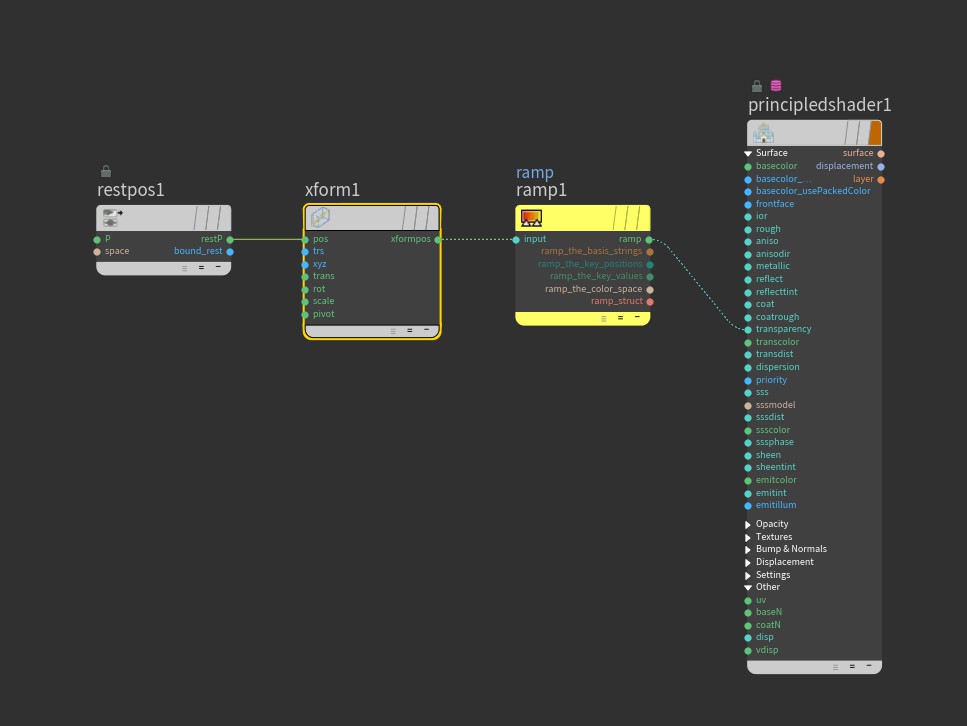Click the ramp output connector on ramp1
This screenshot has width=967, height=726.
(649, 239)
